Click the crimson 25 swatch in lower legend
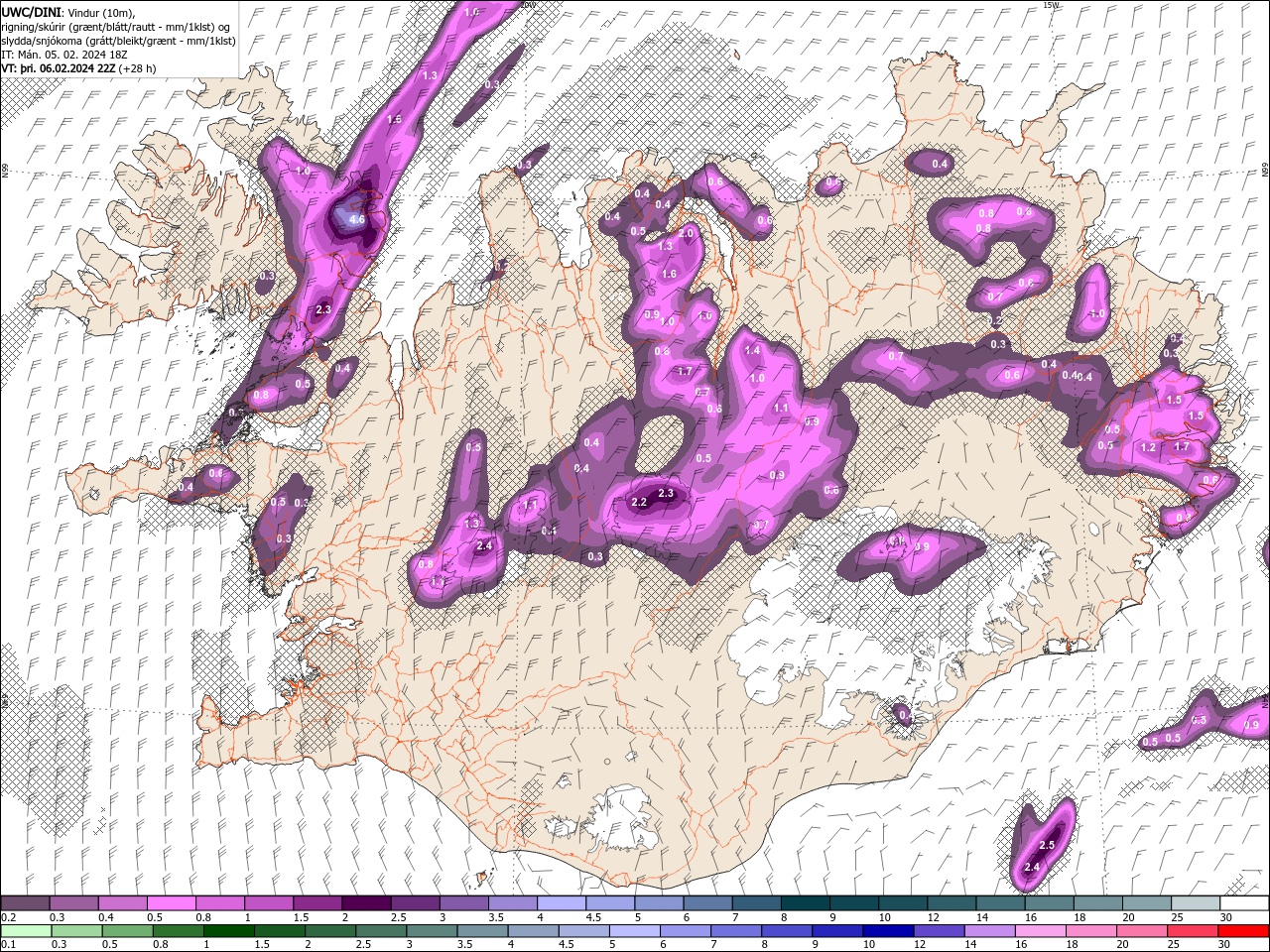Screen dimensions: 1270x952 [x=1194, y=930]
